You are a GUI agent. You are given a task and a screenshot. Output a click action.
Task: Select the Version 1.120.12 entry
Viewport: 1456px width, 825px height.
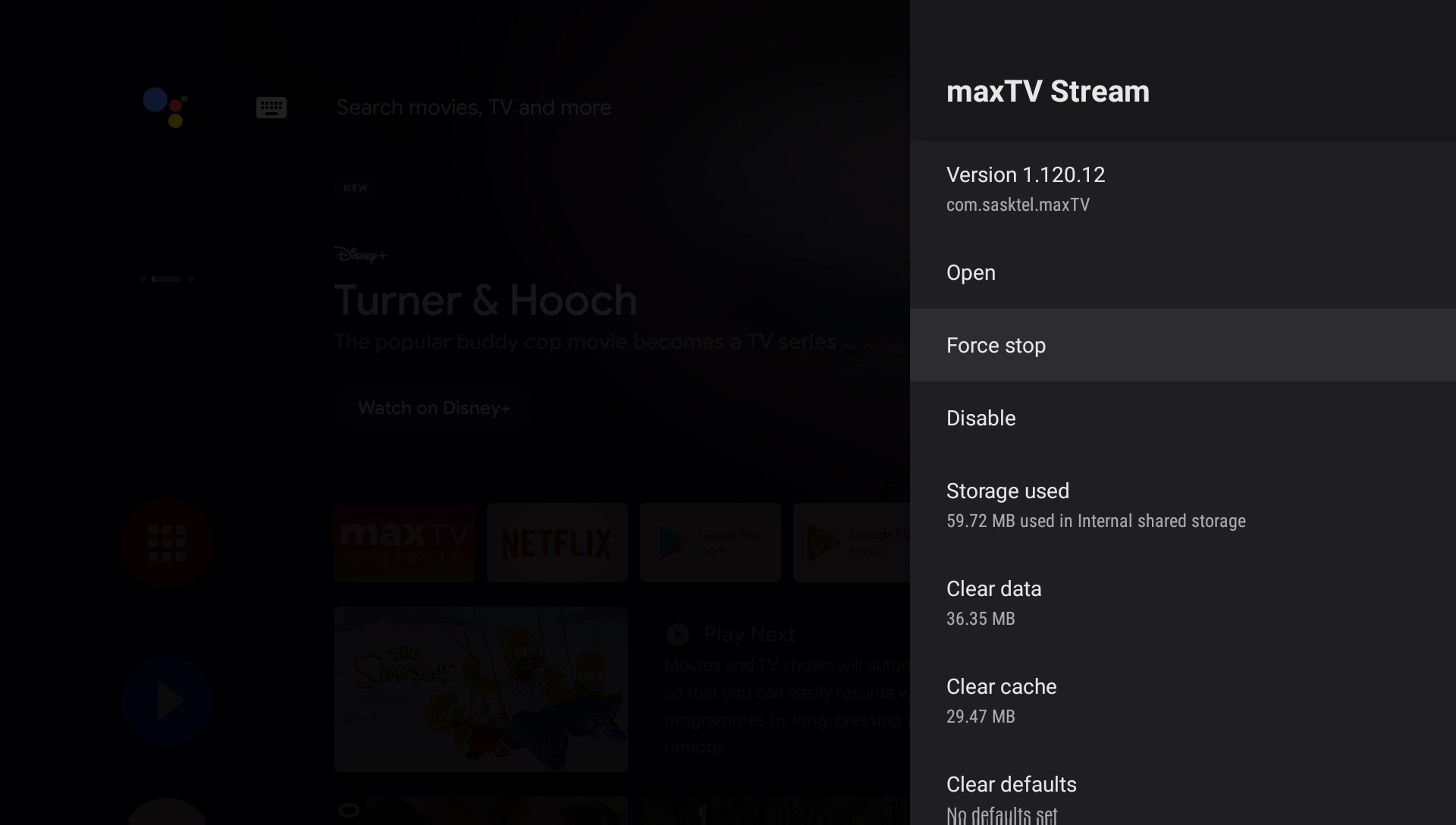[x=1025, y=174]
